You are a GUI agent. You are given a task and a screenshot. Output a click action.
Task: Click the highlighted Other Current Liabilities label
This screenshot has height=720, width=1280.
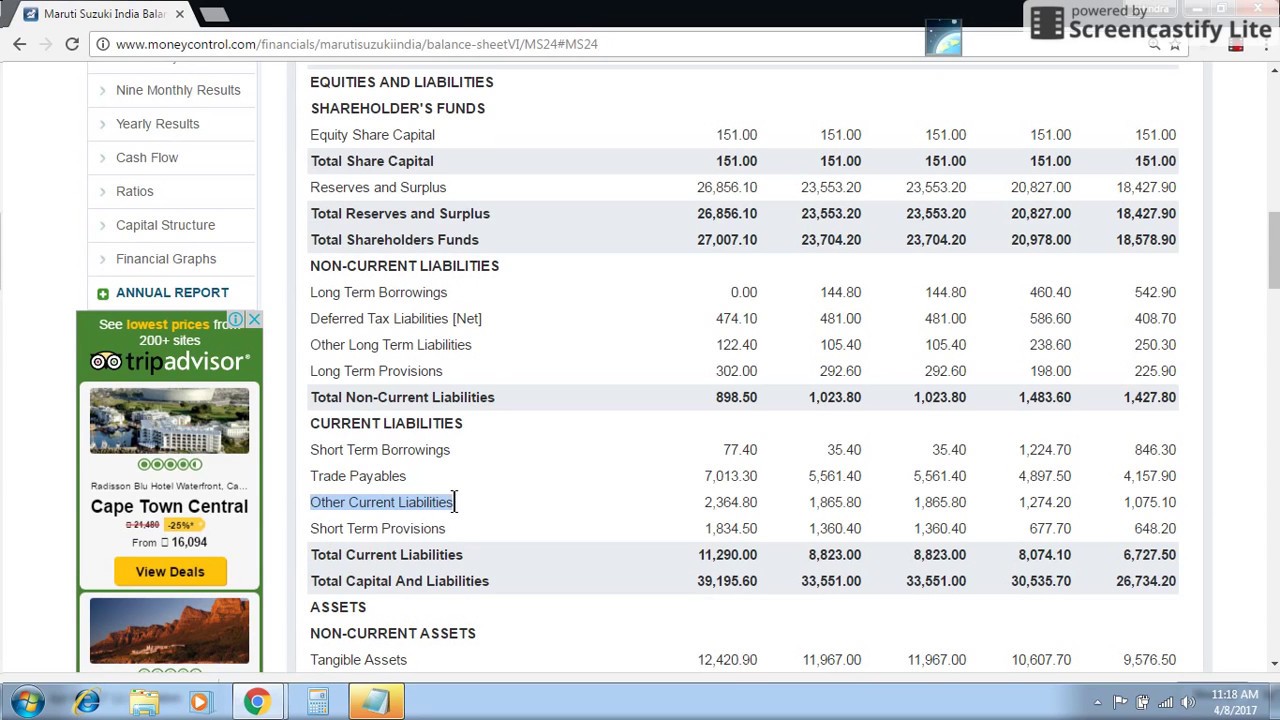pyautogui.click(x=381, y=502)
